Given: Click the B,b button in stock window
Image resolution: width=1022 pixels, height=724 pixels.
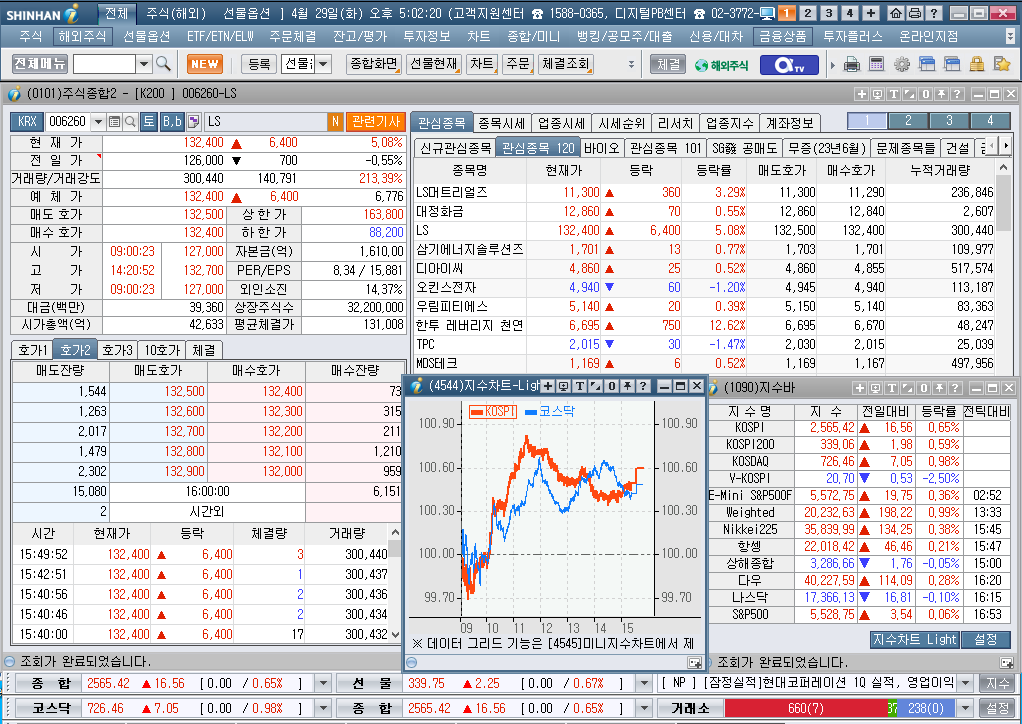Looking at the screenshot, I should [172, 121].
